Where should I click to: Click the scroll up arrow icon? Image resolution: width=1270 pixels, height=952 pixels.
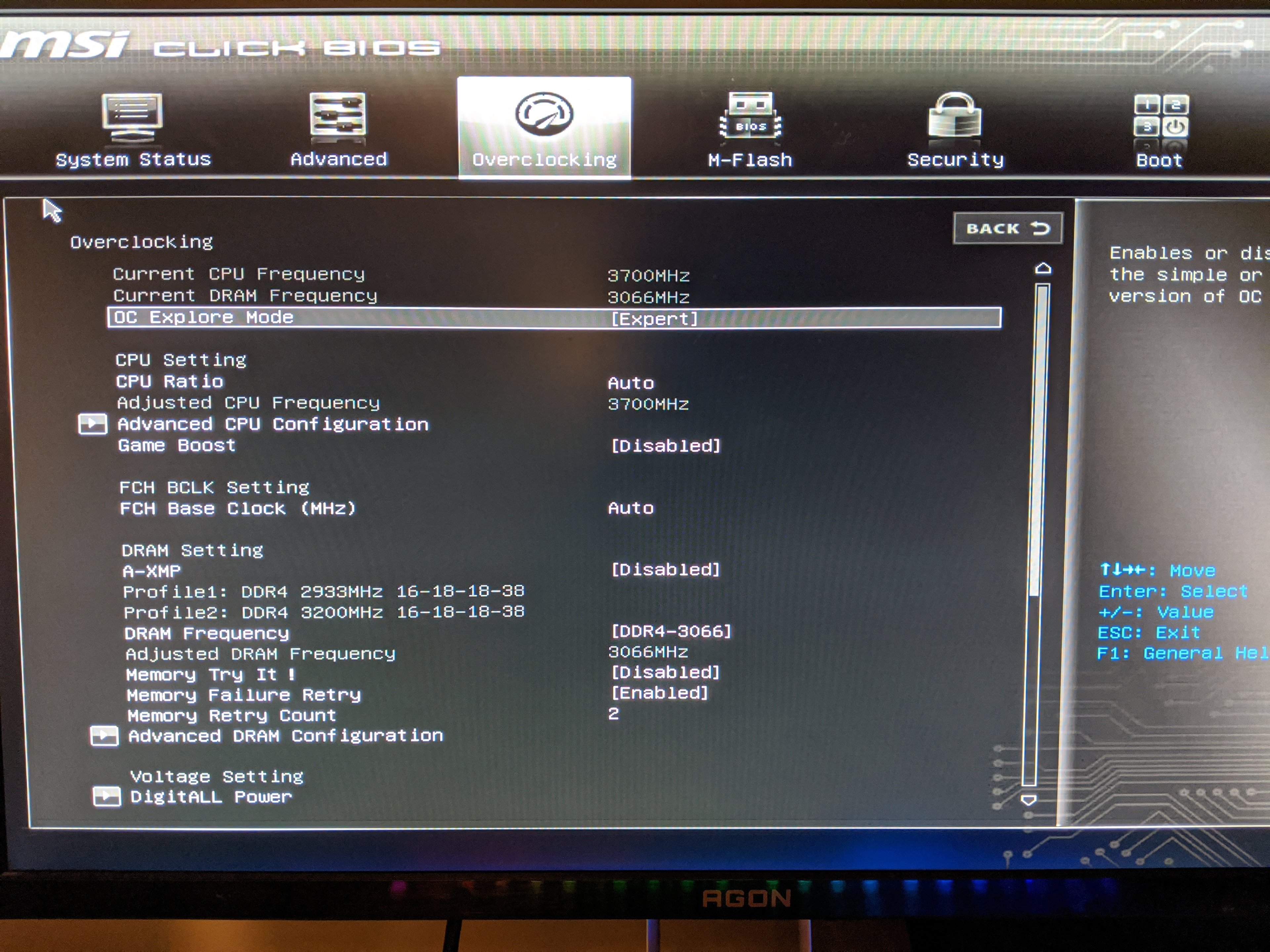pyautogui.click(x=1043, y=268)
